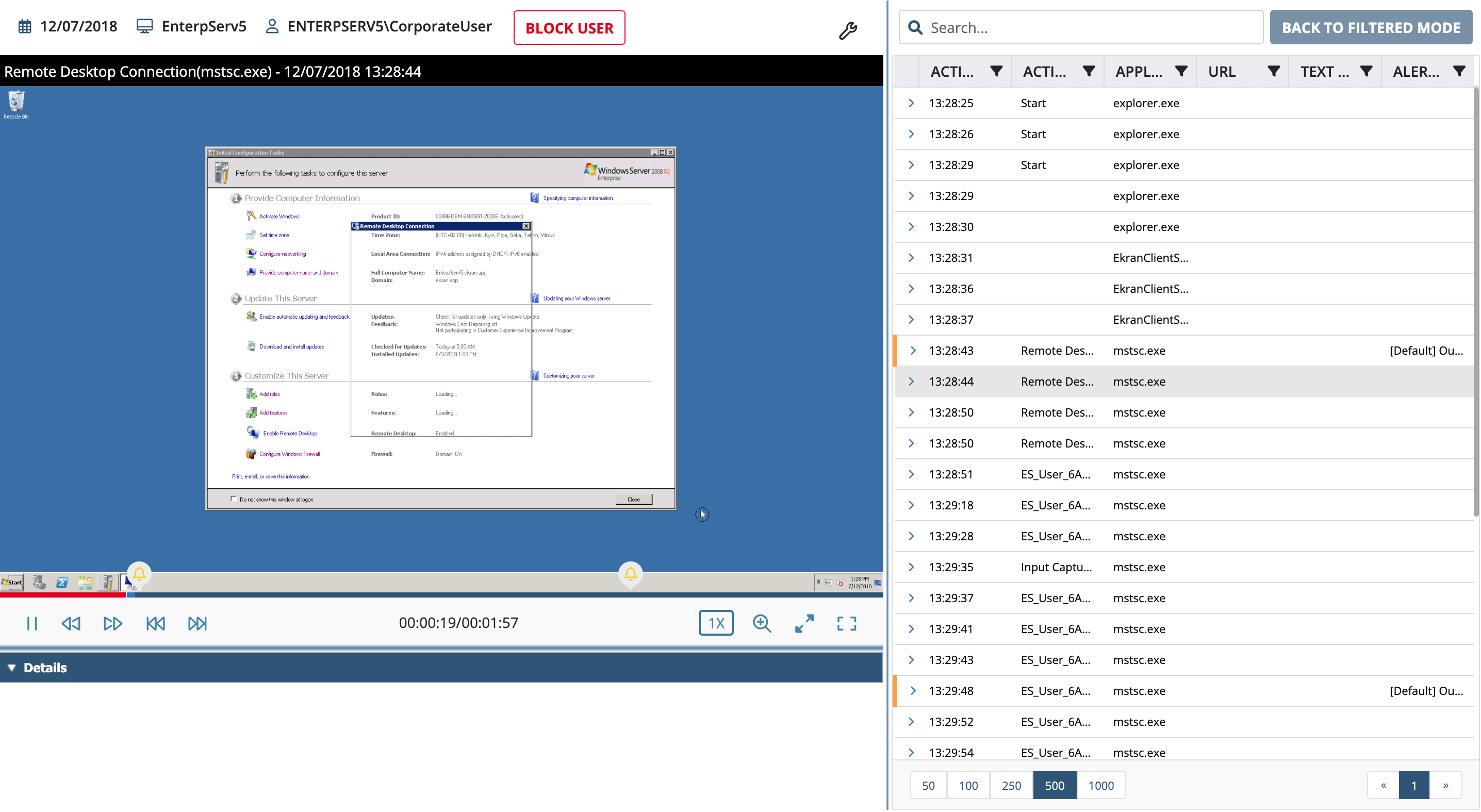
Task: Expand the 13:29:35 Input Capture row
Action: pos(911,567)
